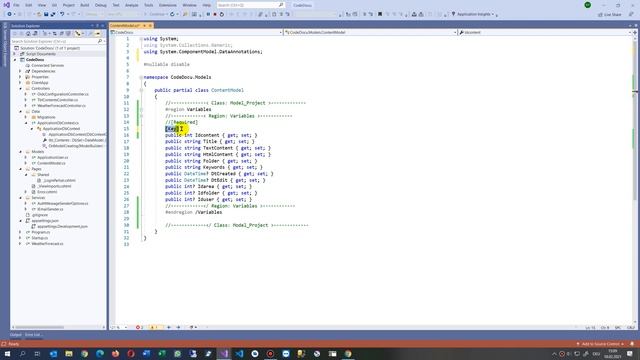Collapse the ContentModel class at line 9
The height and width of the screenshot is (360, 640).
point(141,90)
